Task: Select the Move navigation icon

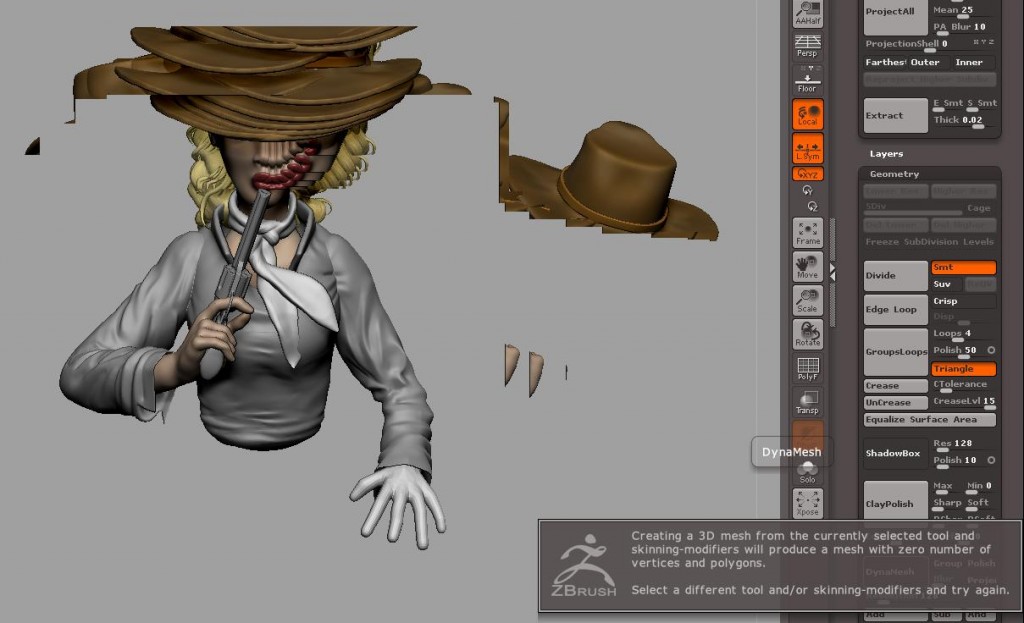Action: point(808,267)
